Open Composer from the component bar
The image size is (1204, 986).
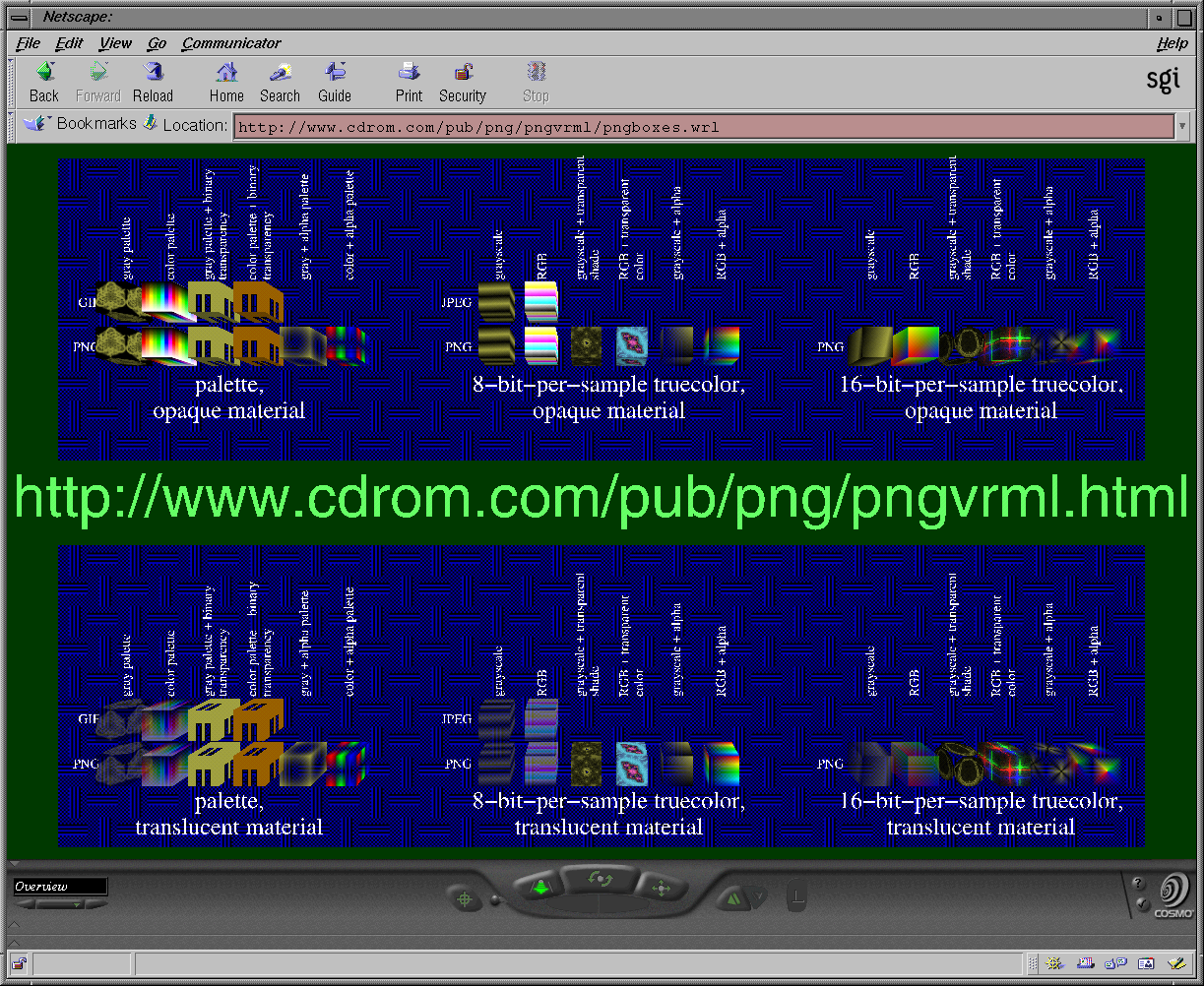(1175, 963)
